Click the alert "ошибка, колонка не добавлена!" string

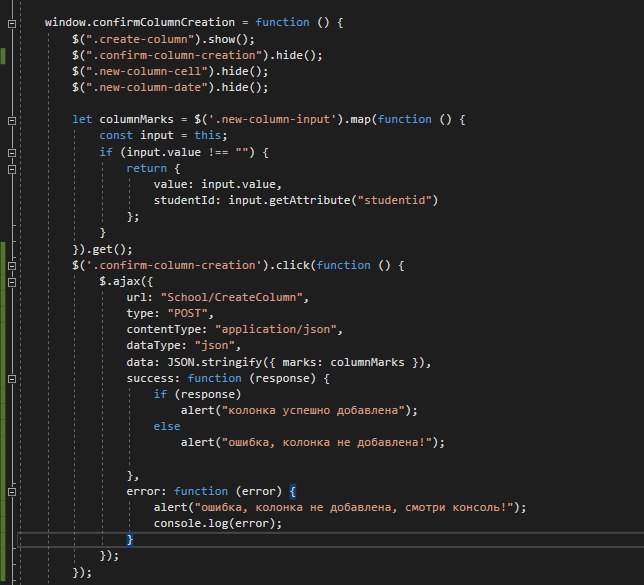[x=327, y=442]
